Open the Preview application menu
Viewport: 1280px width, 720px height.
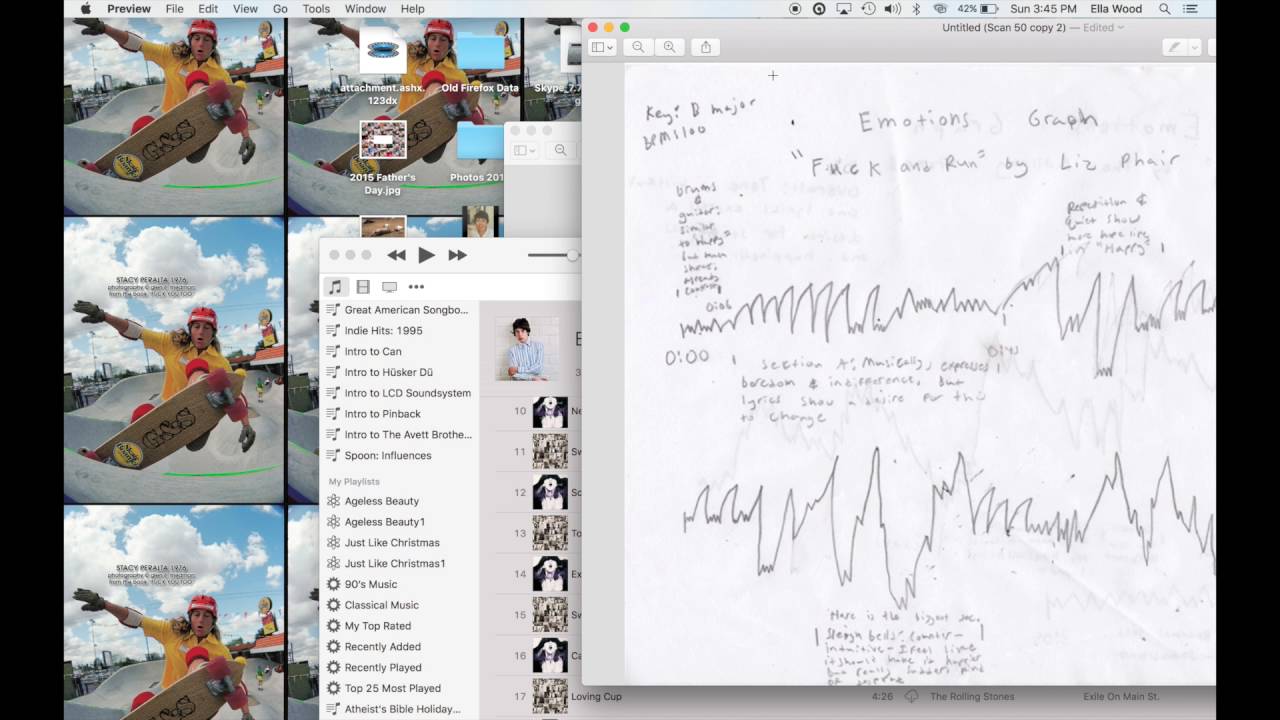129,9
